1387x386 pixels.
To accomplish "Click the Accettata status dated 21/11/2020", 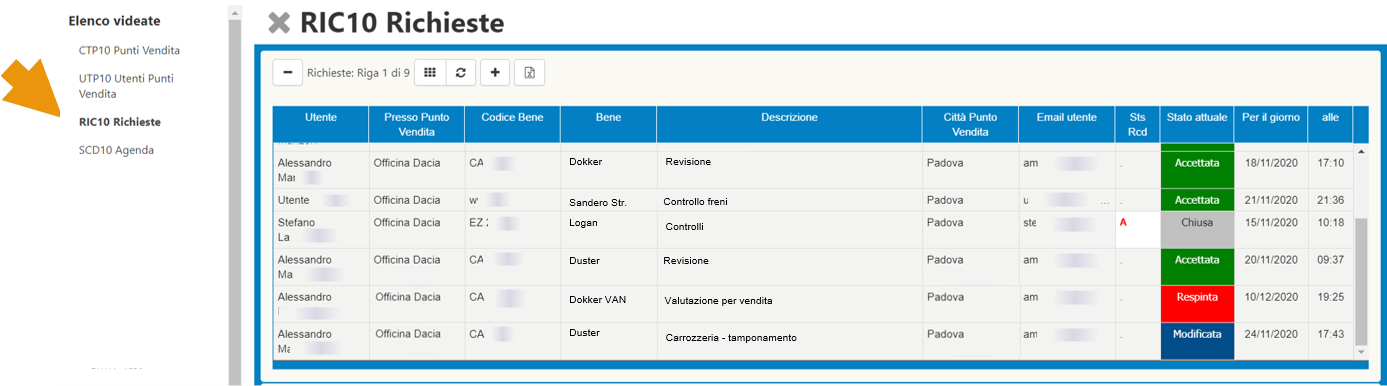I will pos(1197,200).
